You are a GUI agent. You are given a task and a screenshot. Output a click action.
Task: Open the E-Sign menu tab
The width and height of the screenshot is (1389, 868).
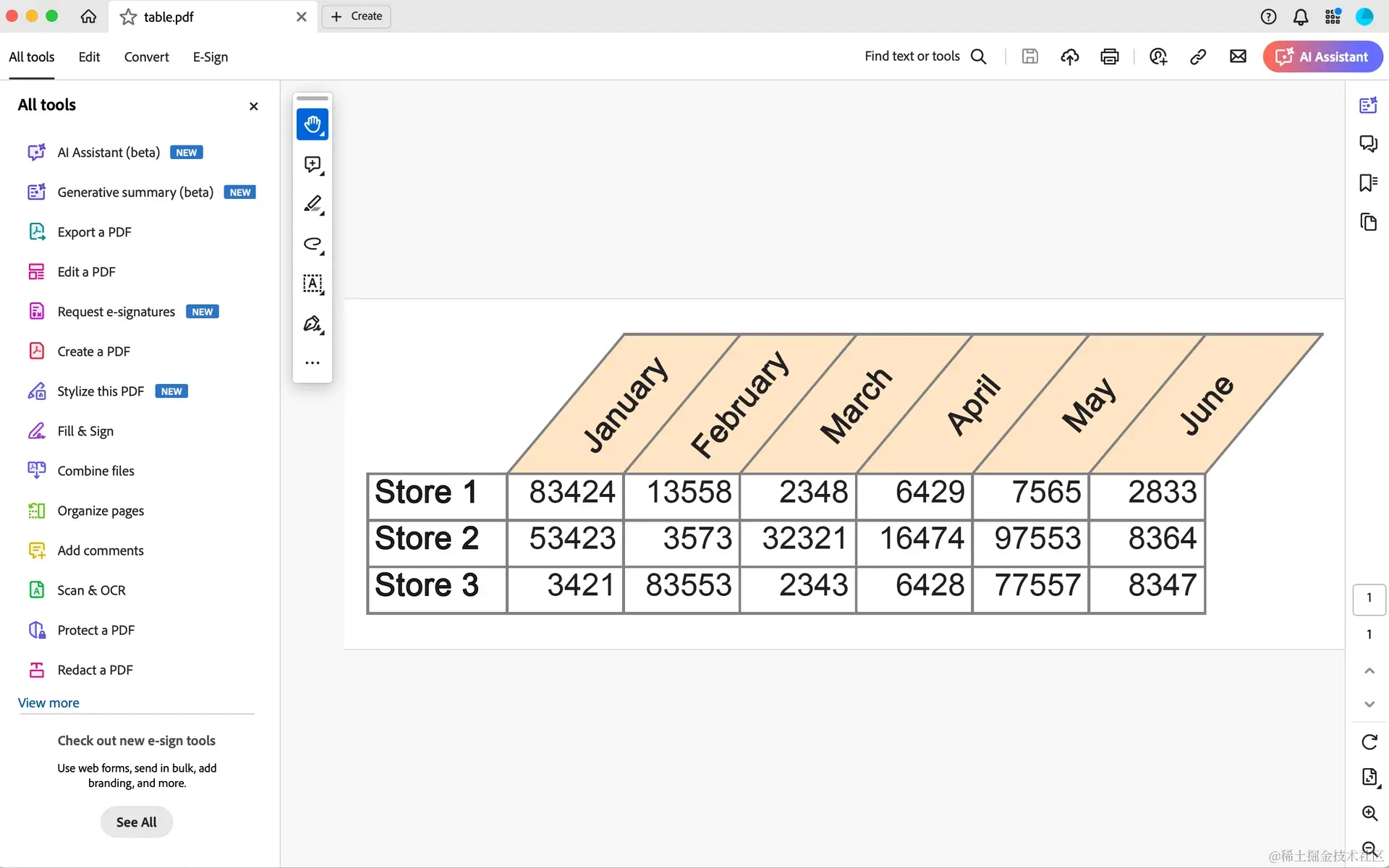pos(210,57)
